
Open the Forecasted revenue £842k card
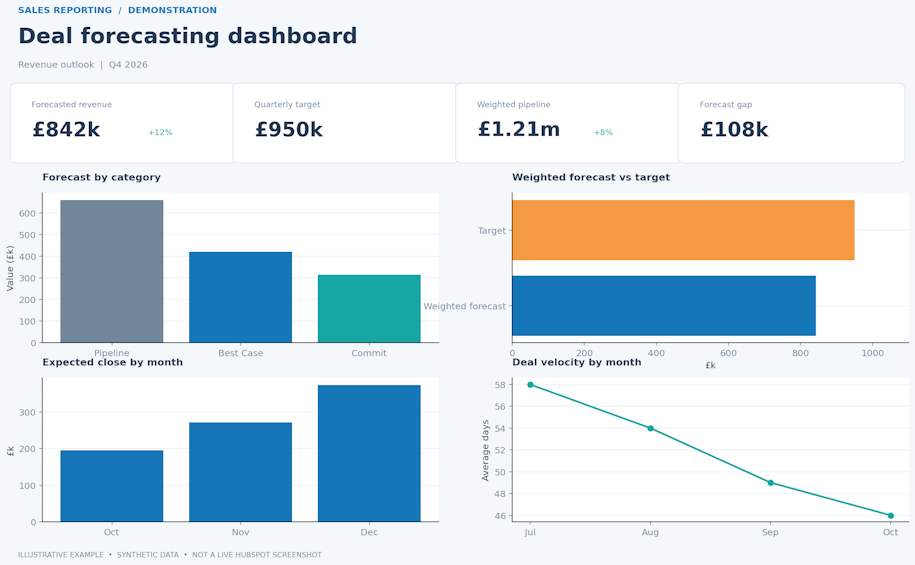click(122, 123)
